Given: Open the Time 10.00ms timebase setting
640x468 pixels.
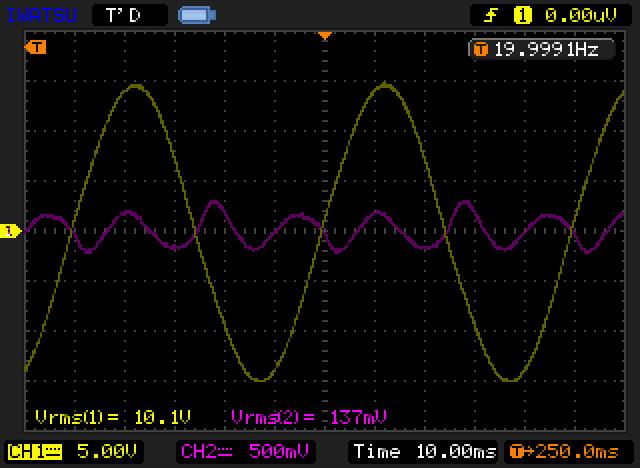Looking at the screenshot, I should [x=424, y=452].
